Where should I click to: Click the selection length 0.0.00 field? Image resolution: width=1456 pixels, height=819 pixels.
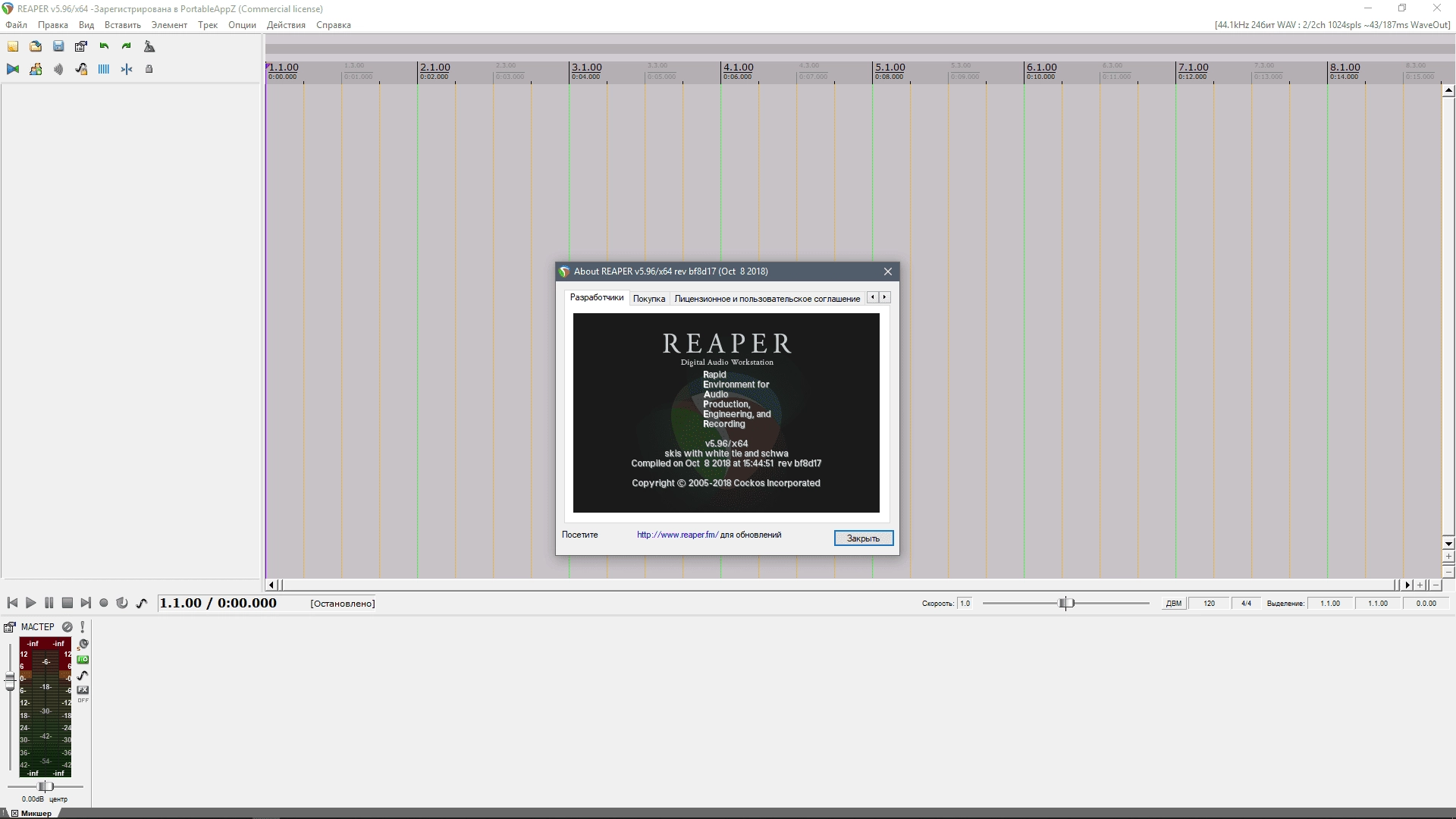(x=1426, y=604)
